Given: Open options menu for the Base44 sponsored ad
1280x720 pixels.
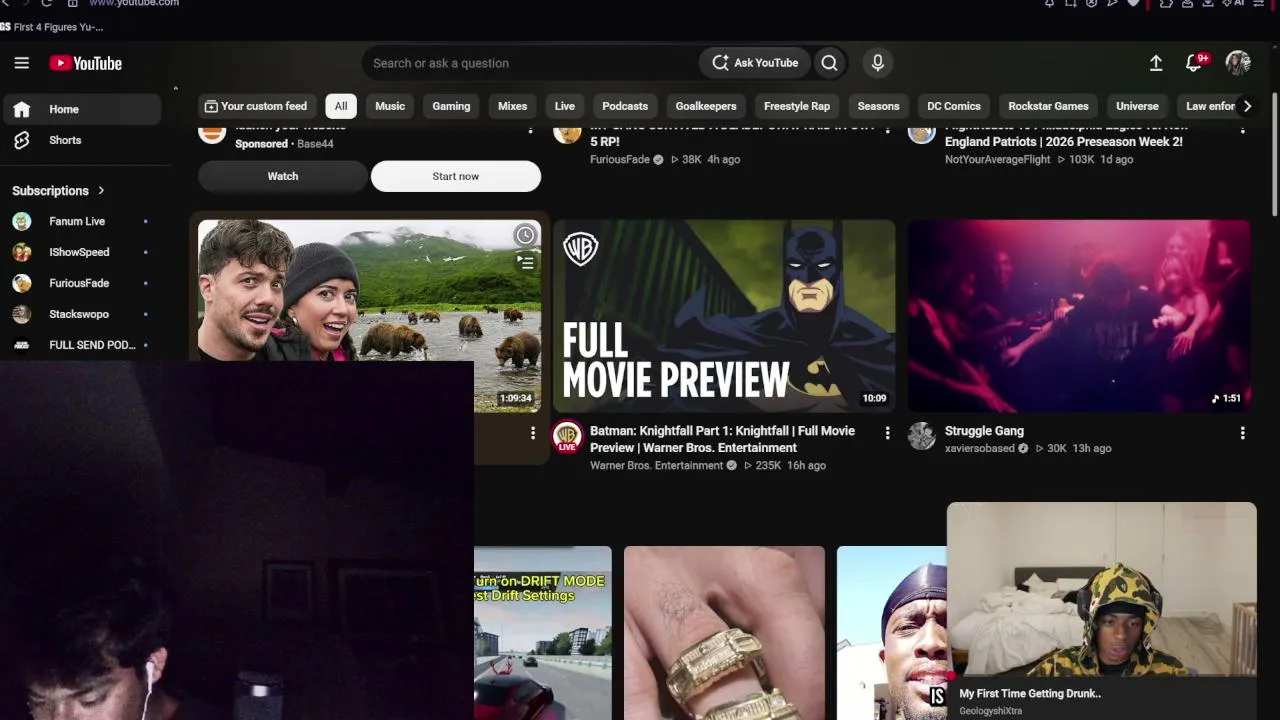Looking at the screenshot, I should (x=531, y=129).
